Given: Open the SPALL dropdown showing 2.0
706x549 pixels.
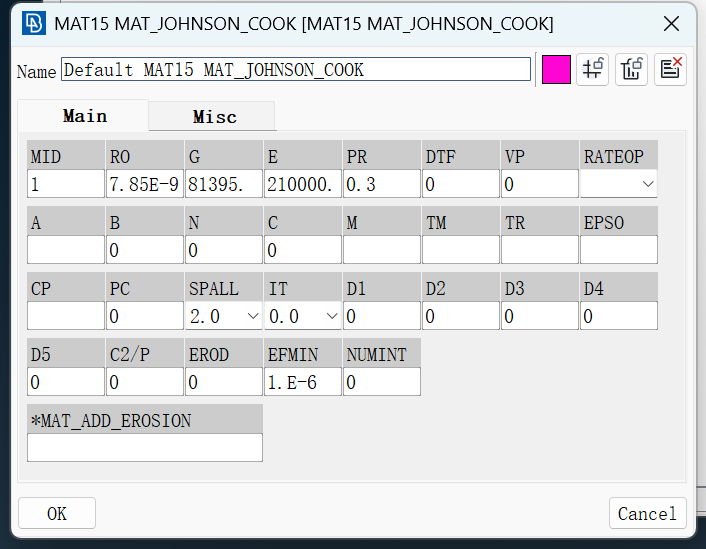Looking at the screenshot, I should (224, 316).
